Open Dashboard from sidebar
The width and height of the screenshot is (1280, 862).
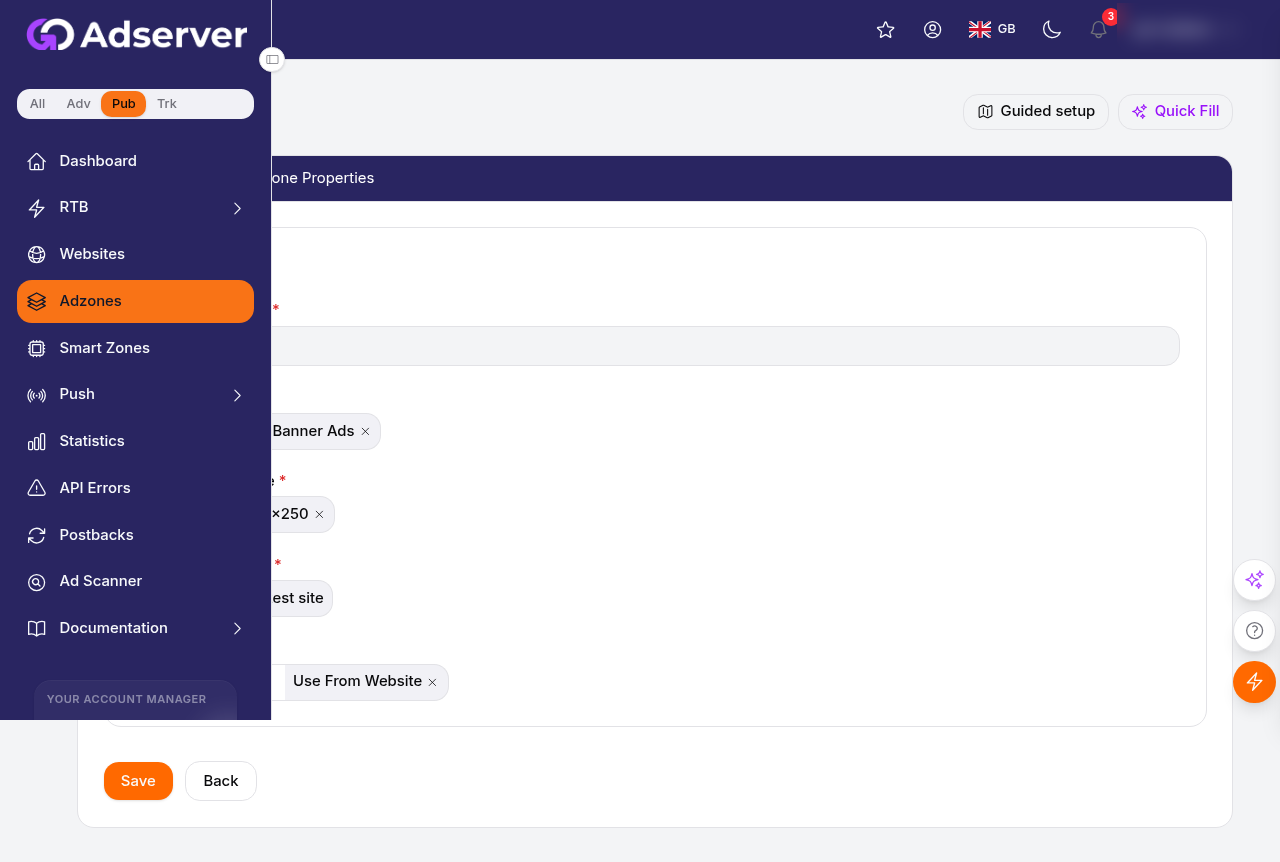(x=135, y=161)
